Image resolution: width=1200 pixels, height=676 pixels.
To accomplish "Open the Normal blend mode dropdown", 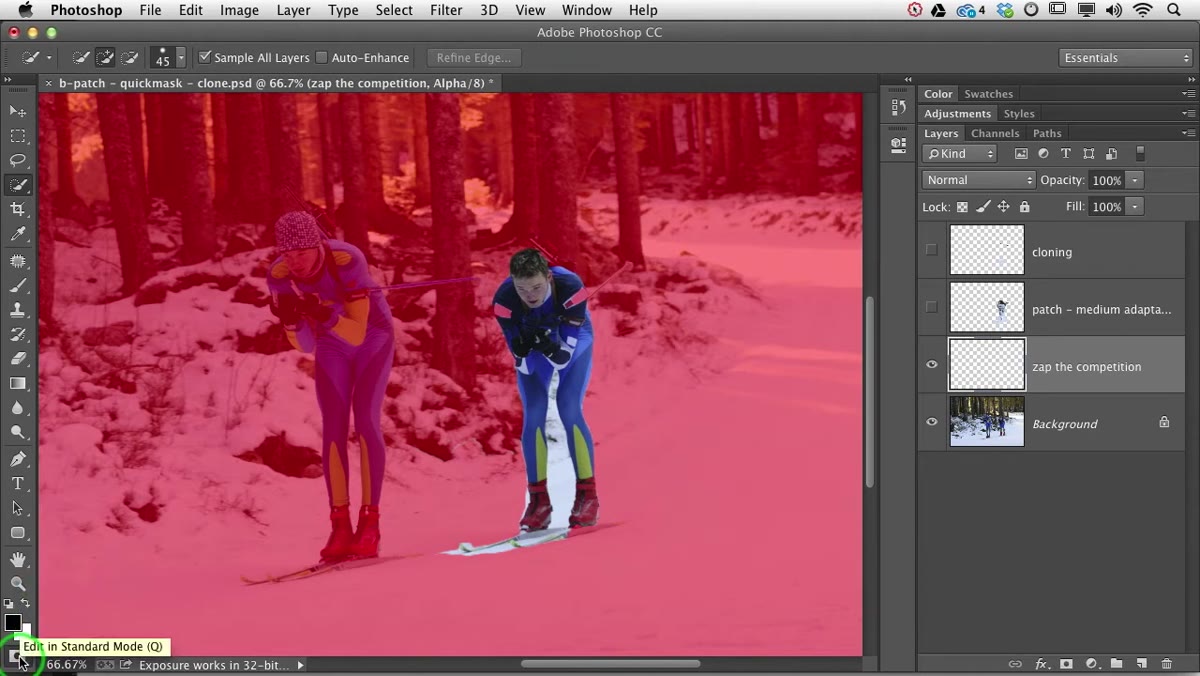I will tap(979, 180).
